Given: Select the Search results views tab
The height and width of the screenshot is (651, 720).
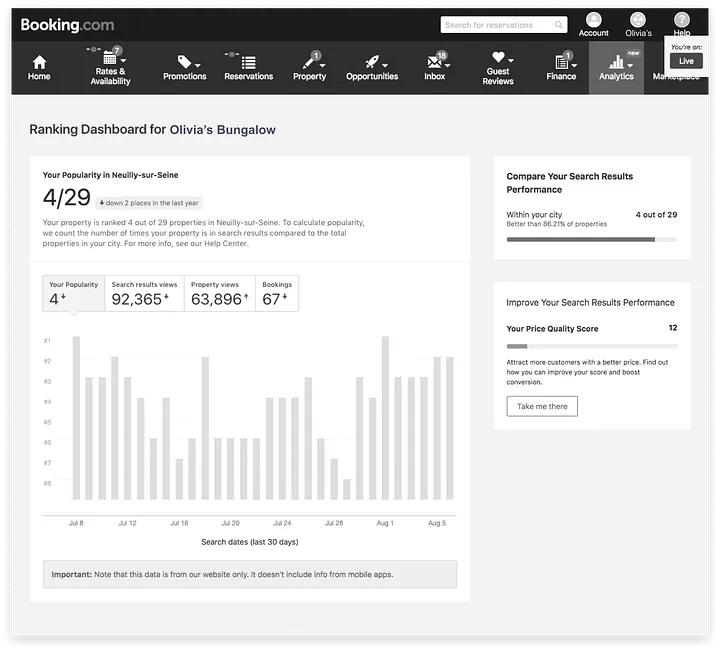Looking at the screenshot, I should (144, 294).
